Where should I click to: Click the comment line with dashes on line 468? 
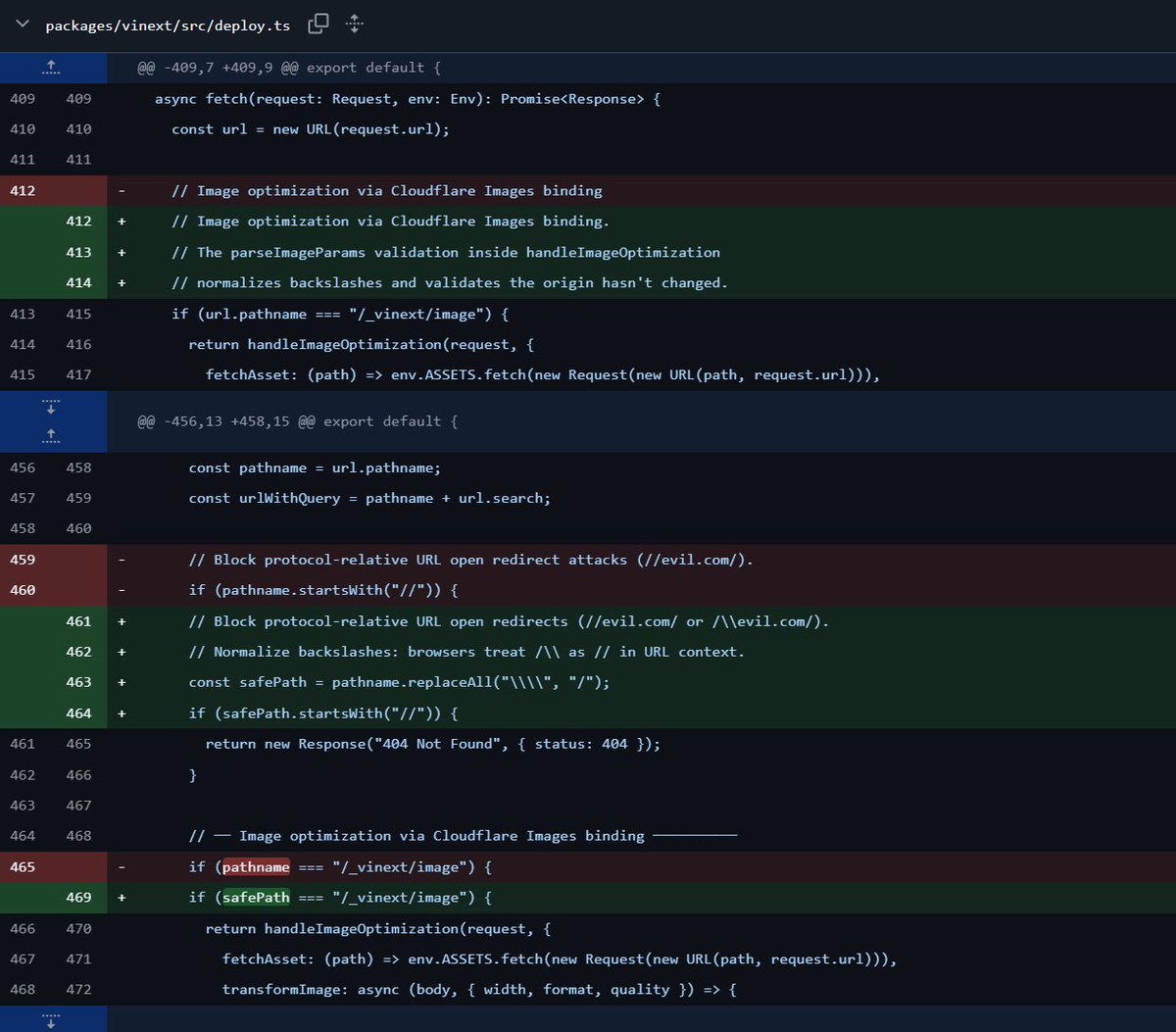pyautogui.click(x=463, y=837)
